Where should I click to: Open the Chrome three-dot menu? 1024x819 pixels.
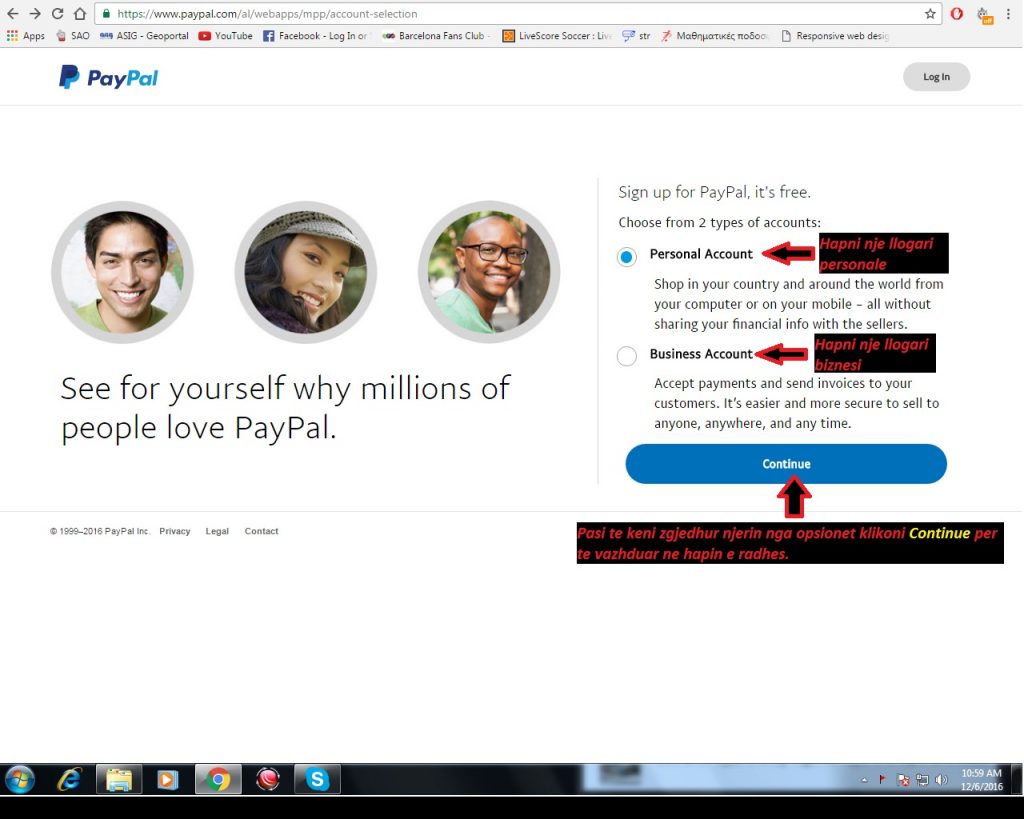1008,14
